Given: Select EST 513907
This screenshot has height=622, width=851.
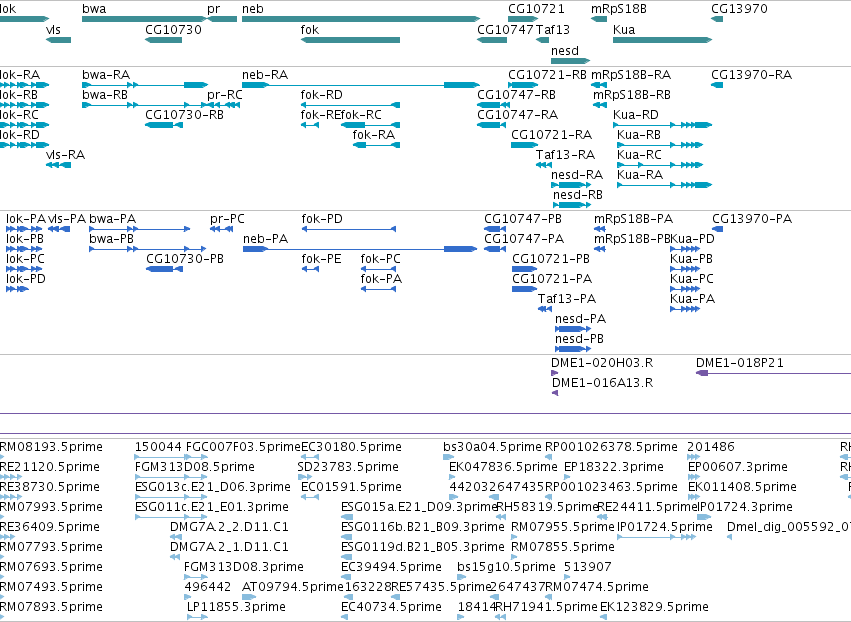Looking at the screenshot, I should (588, 567).
